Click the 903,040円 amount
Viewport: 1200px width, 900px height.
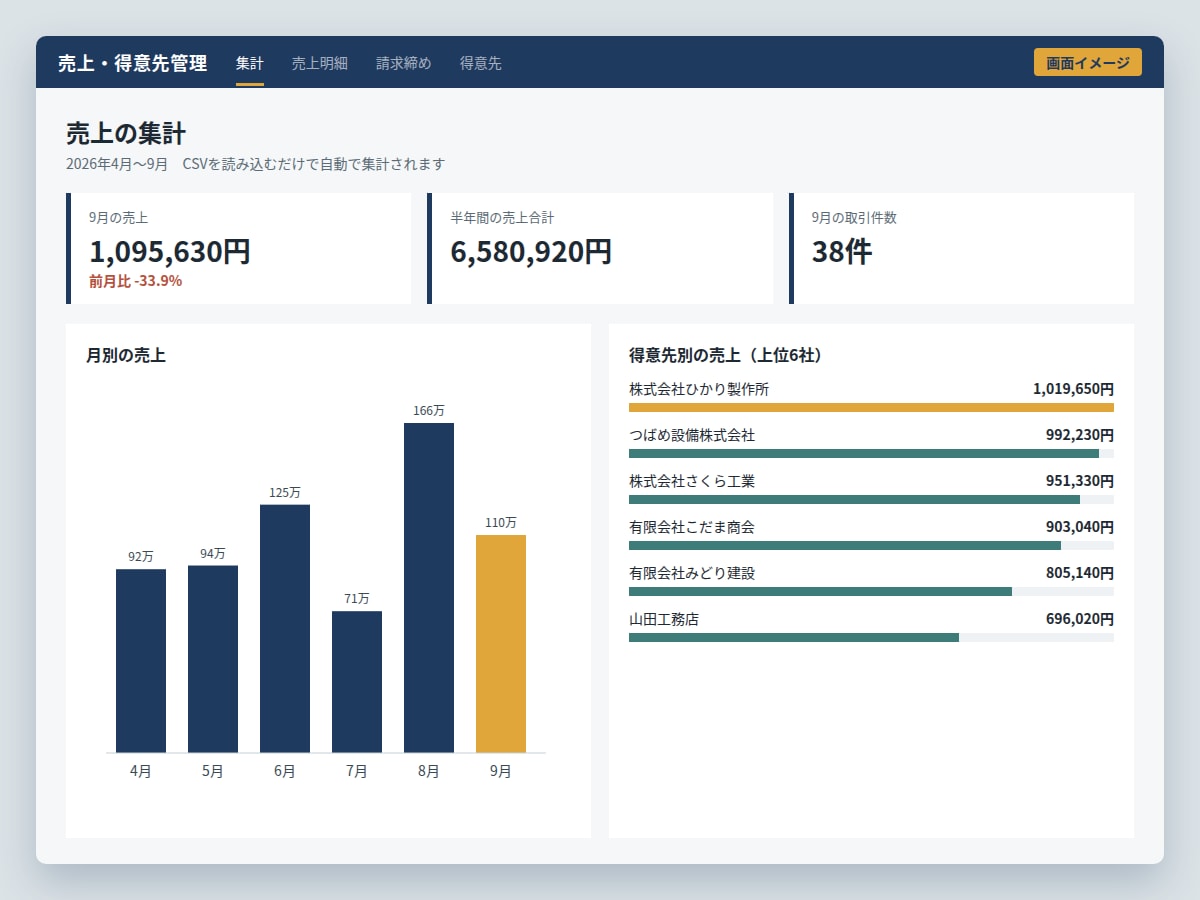pyautogui.click(x=1080, y=527)
